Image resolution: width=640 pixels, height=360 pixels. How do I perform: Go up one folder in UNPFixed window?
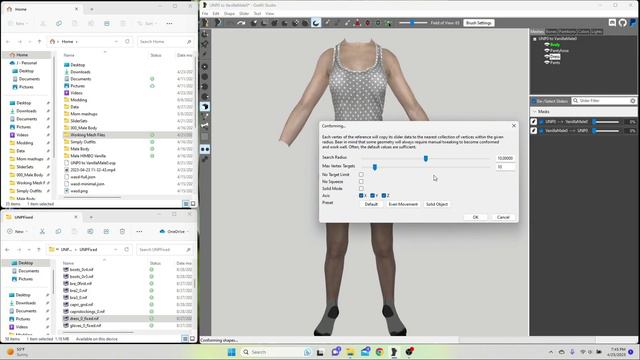(x=39, y=249)
